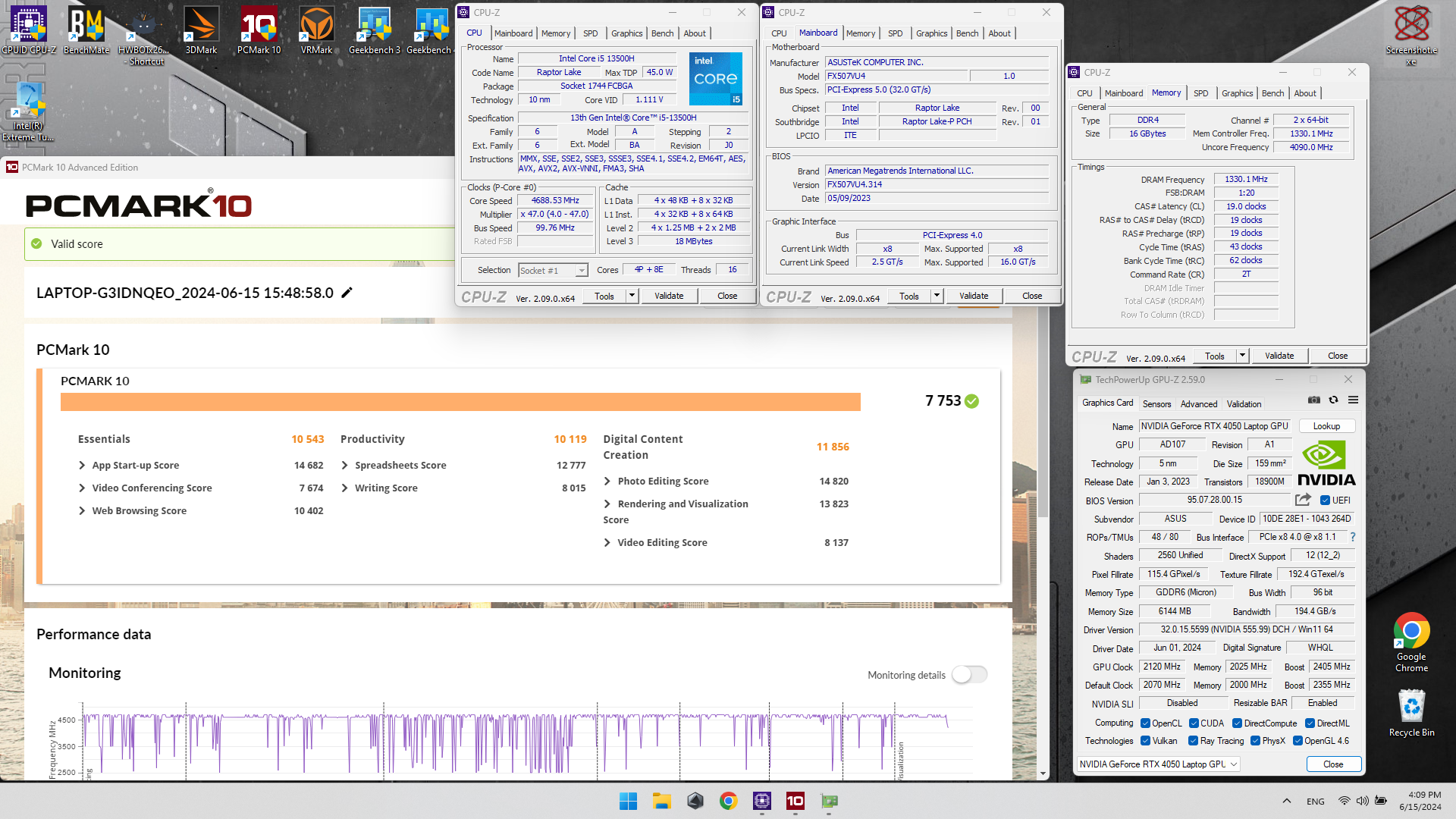Screen dimensions: 1456x819
Task: Click ENG language indicator
Action: (x=1316, y=801)
